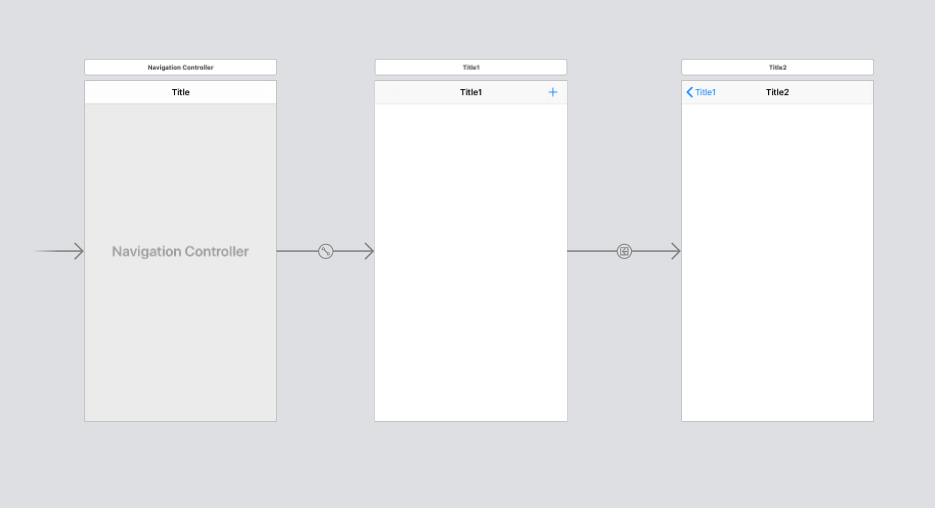Select the Title2 scene header bar
This screenshot has height=508, width=935.
click(777, 67)
